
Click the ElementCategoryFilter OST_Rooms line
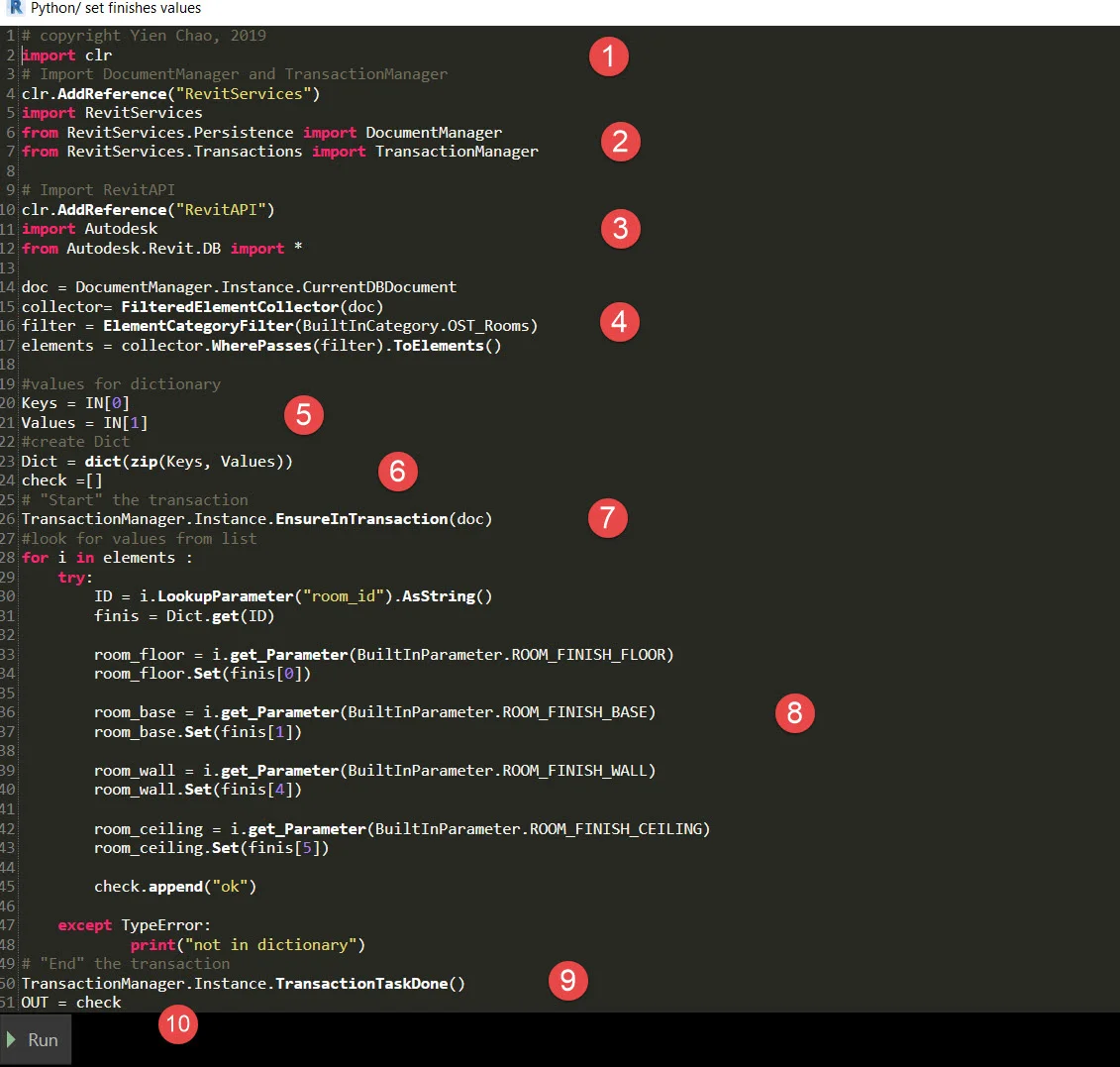point(279,326)
